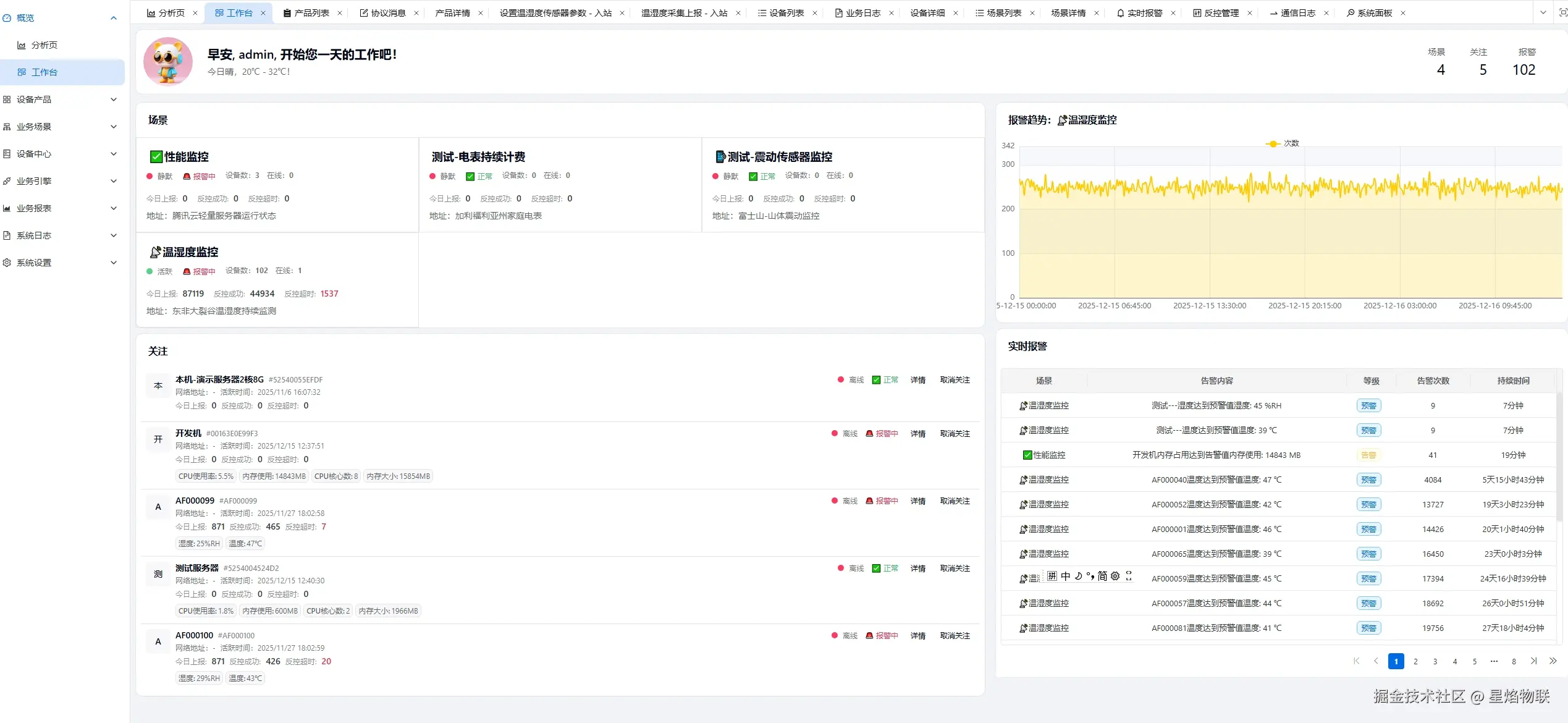Click the user avatar image
The height and width of the screenshot is (723, 1568).
pyautogui.click(x=168, y=61)
